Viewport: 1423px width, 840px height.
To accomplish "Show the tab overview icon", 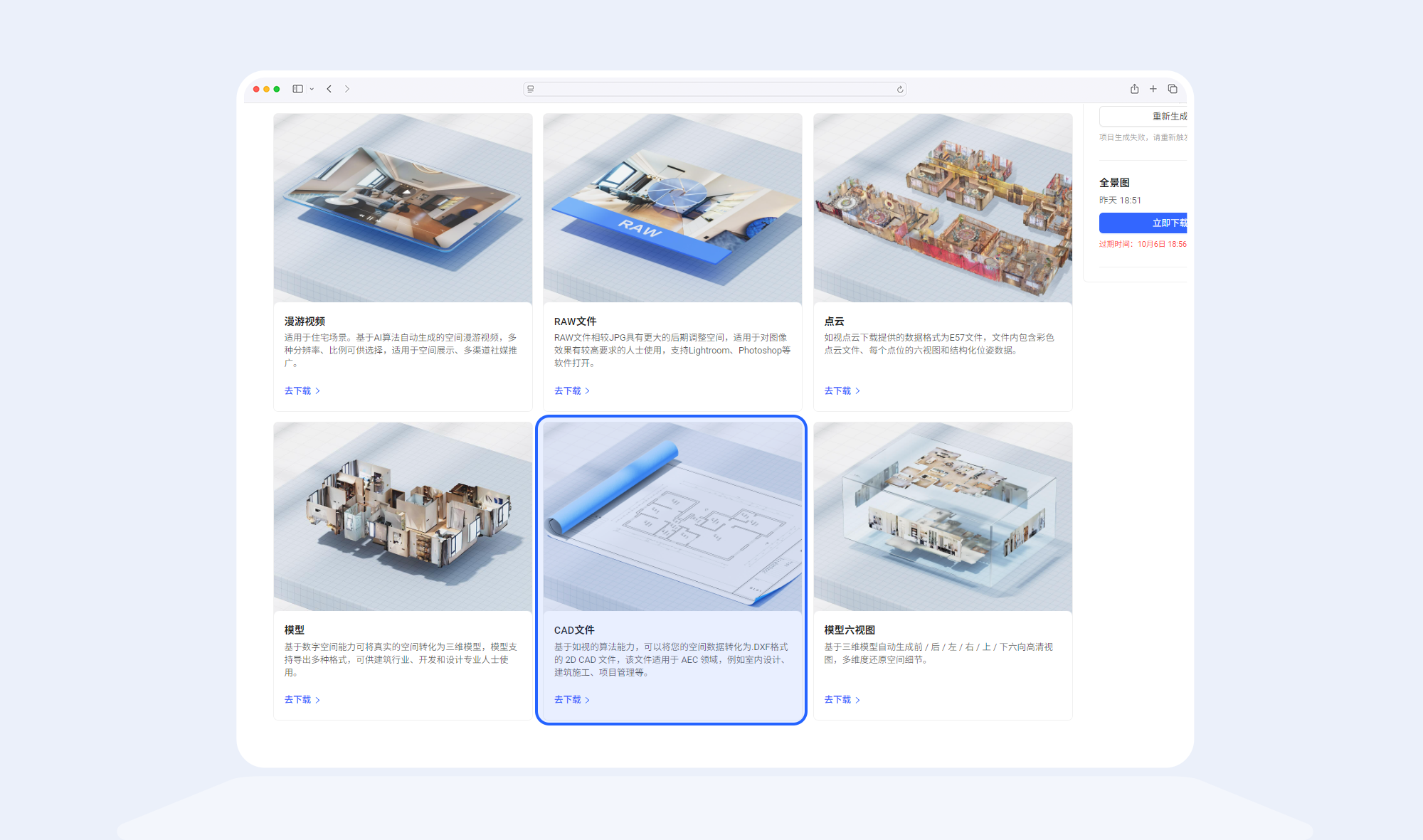I will [1173, 89].
